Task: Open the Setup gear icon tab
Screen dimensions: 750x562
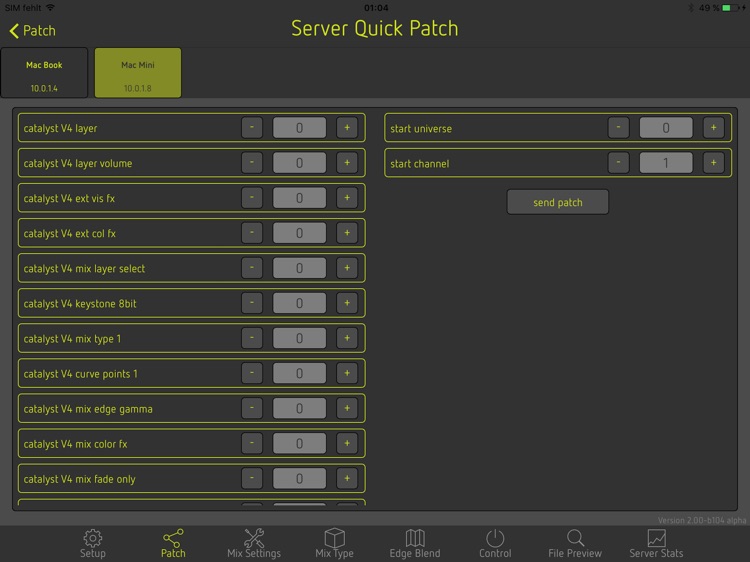Action: (92, 538)
